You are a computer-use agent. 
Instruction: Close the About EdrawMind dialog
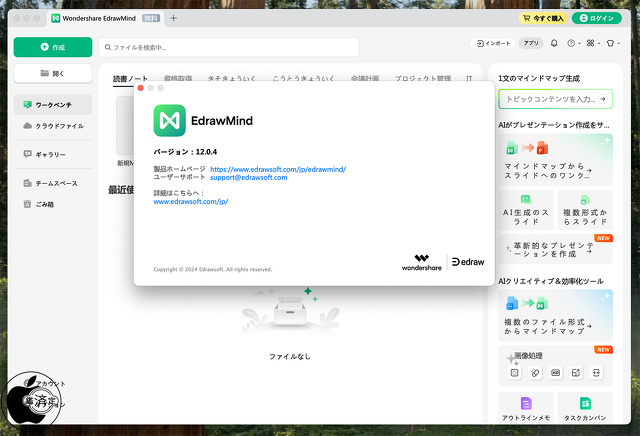point(141,88)
